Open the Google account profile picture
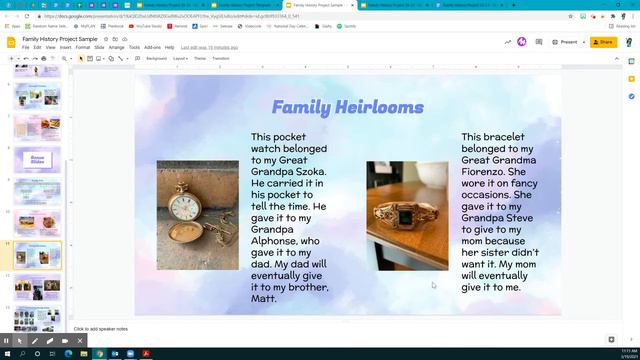The width and height of the screenshot is (640, 360). point(629,42)
